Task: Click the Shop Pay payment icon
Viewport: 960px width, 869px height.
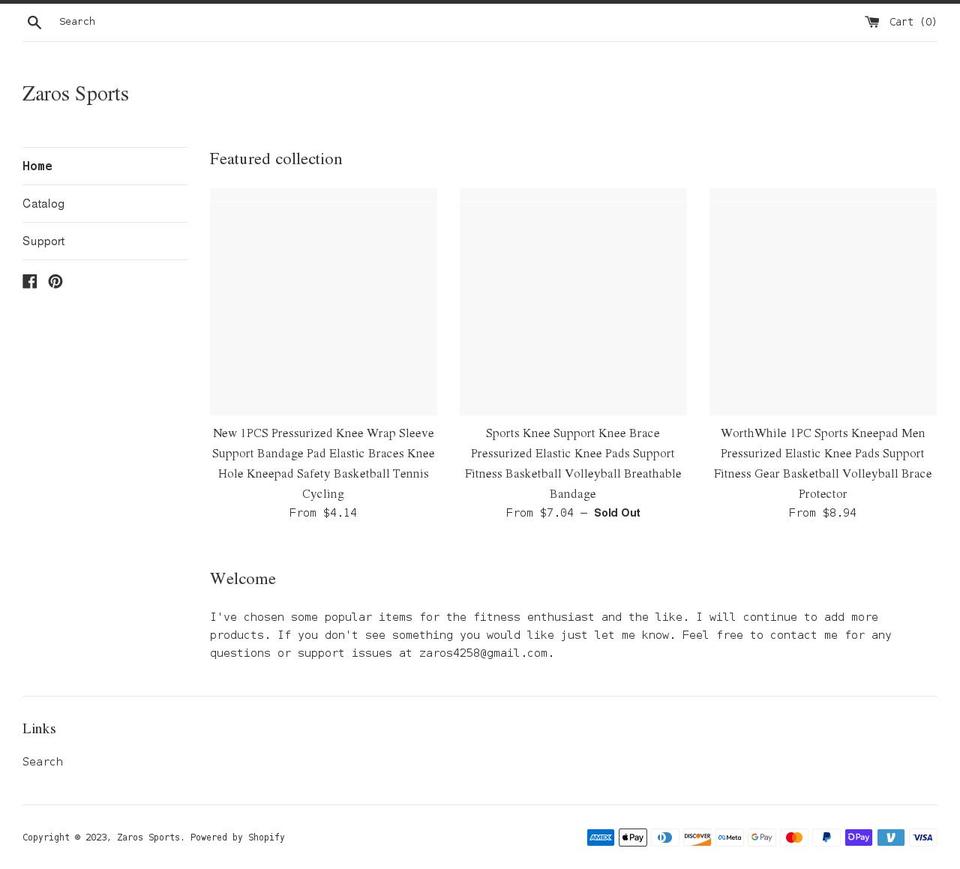Action: tap(858, 837)
